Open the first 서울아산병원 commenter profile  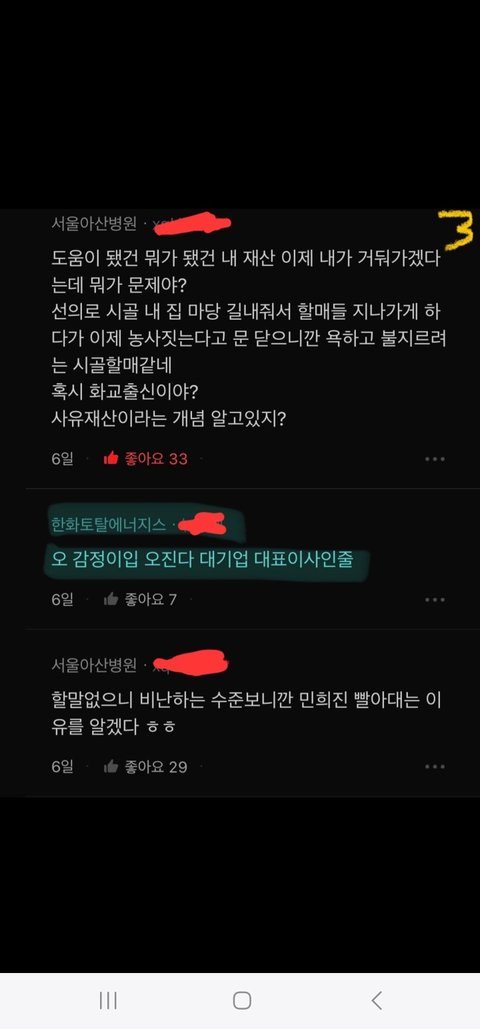(94, 224)
